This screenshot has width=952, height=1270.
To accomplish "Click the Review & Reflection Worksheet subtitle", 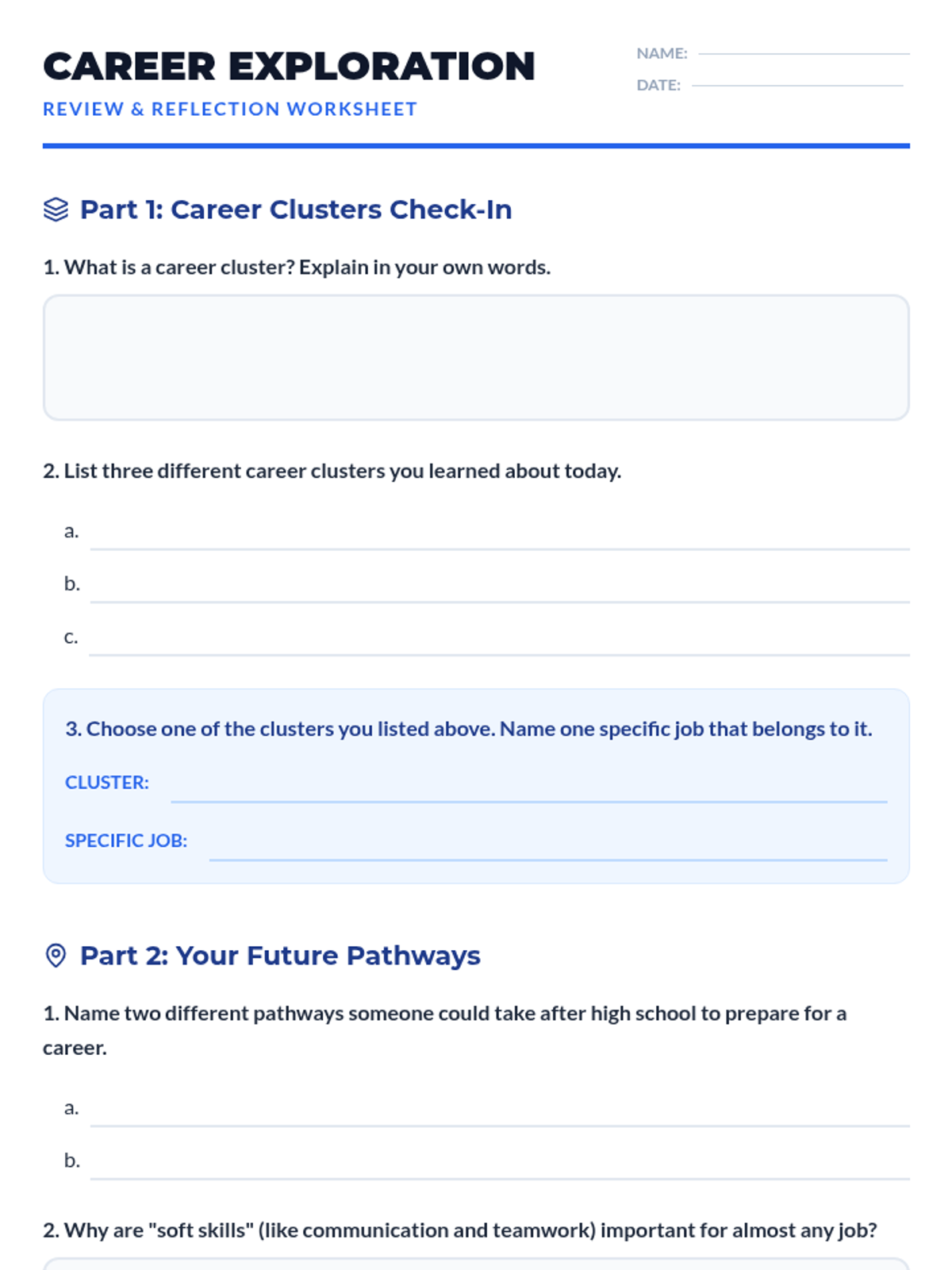I will click(230, 110).
